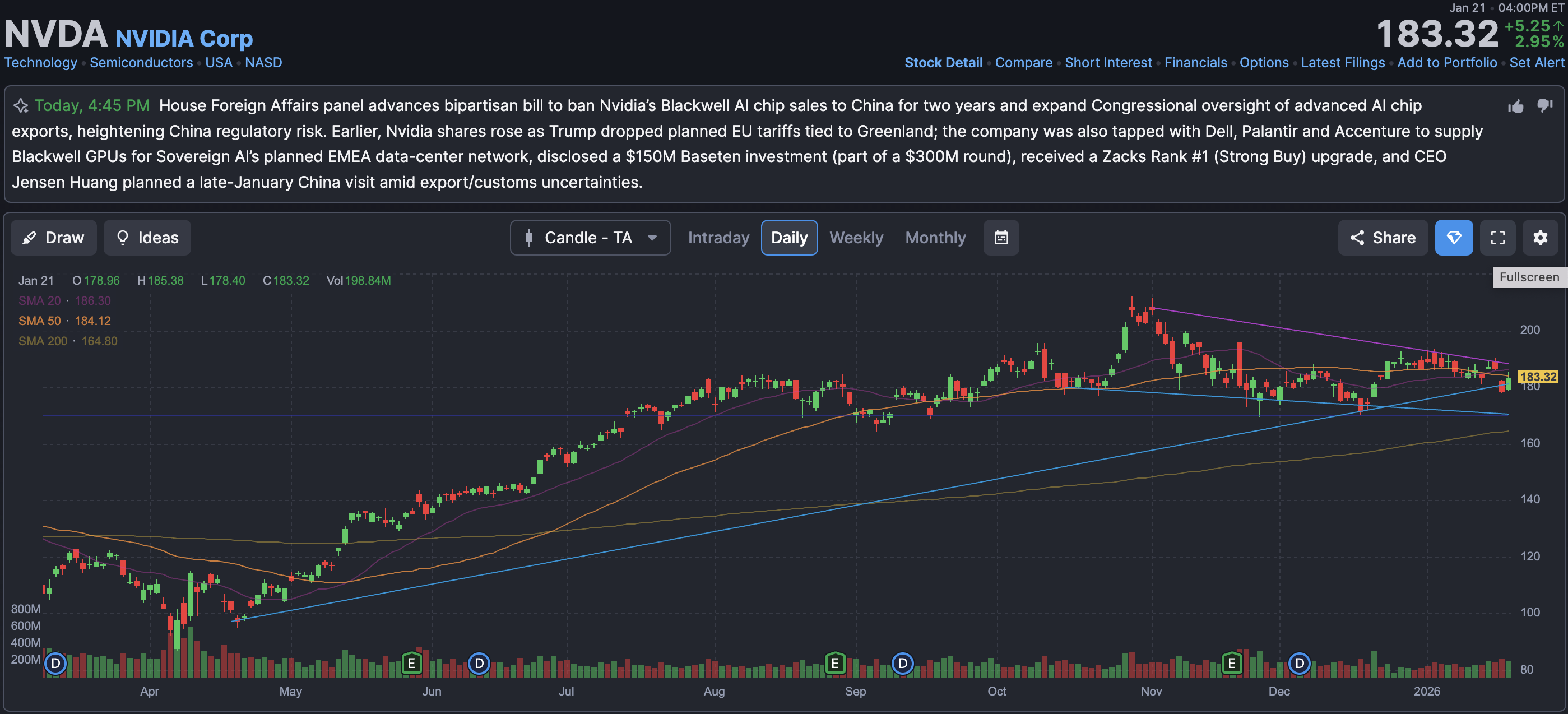Open the Candle - TA chart type dropdown
Screen dimensions: 1568x714
[x=590, y=238]
